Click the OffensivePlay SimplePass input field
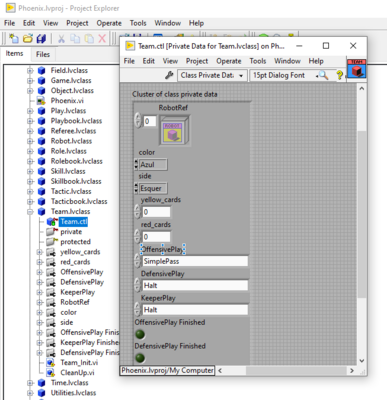387x400 pixels. point(195,261)
